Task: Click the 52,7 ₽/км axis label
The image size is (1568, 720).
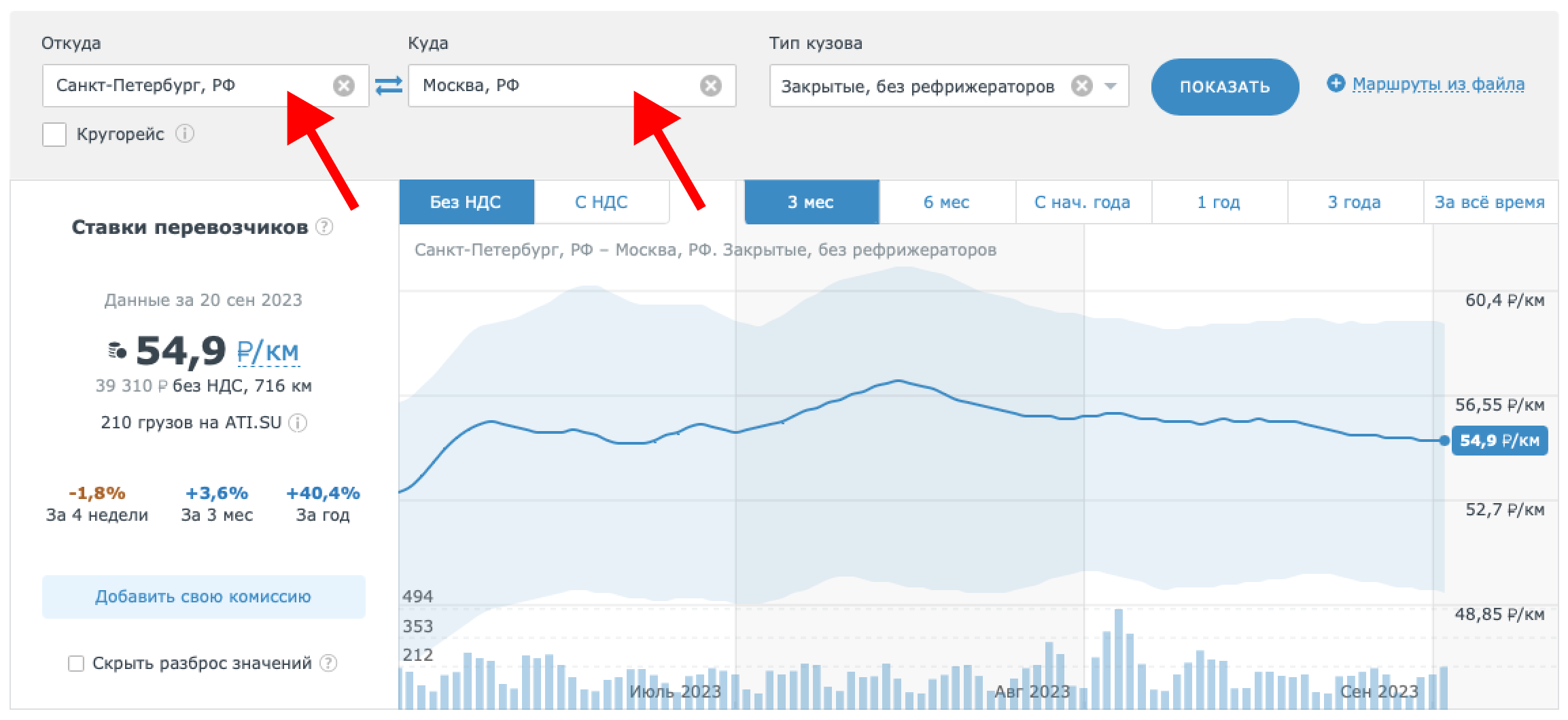Action: [1505, 510]
